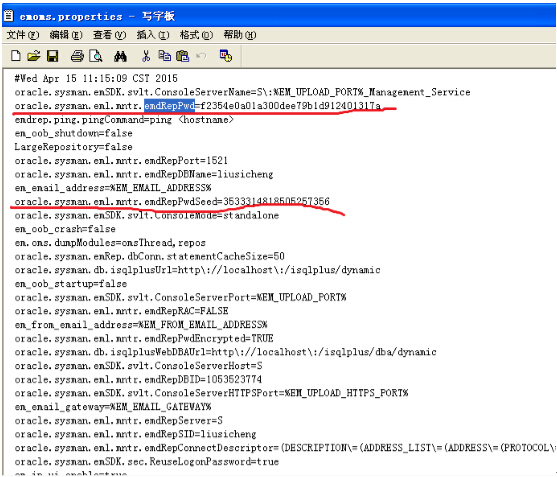Insert date and time using the toolbar icon

click(x=226, y=56)
